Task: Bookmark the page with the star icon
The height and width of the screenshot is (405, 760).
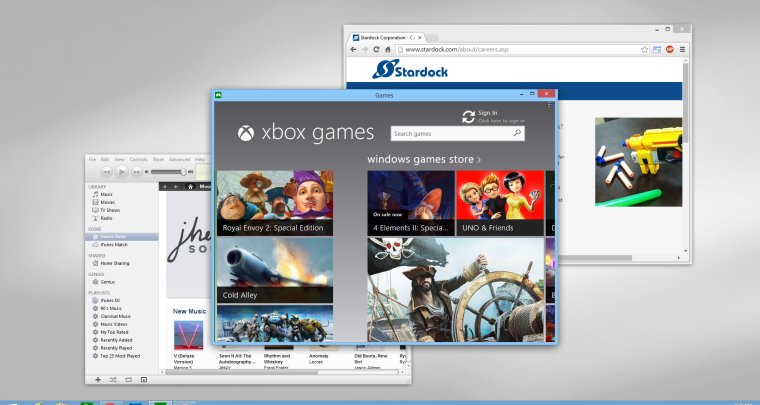Action: coord(645,49)
